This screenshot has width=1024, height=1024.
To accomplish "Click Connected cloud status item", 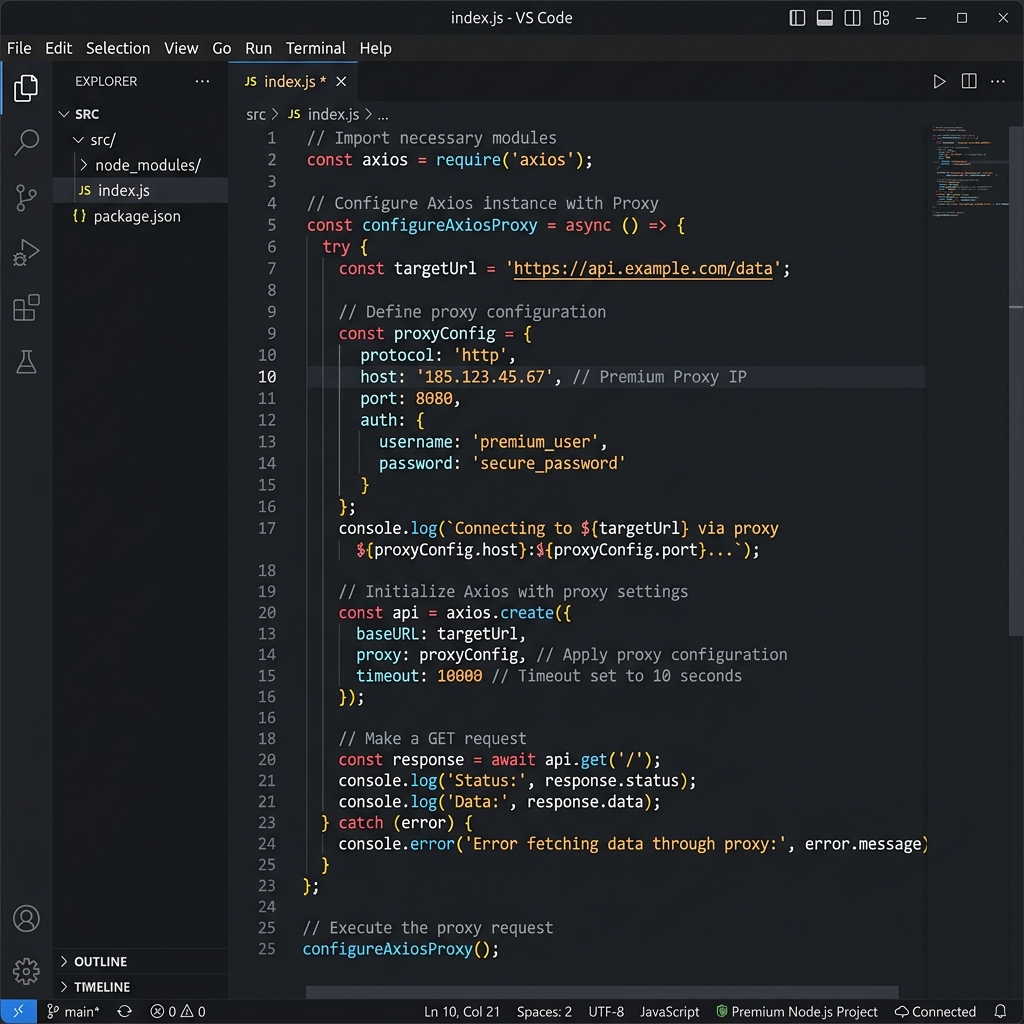I will [935, 1012].
